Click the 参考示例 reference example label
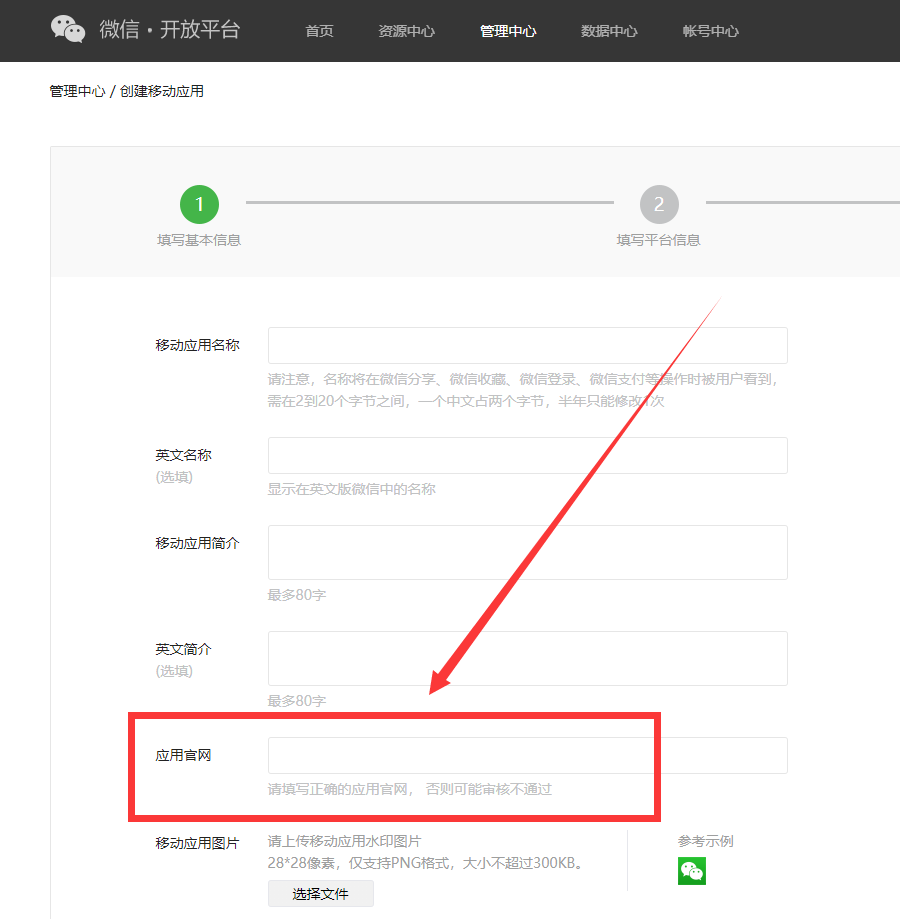This screenshot has height=919, width=900. pos(705,841)
